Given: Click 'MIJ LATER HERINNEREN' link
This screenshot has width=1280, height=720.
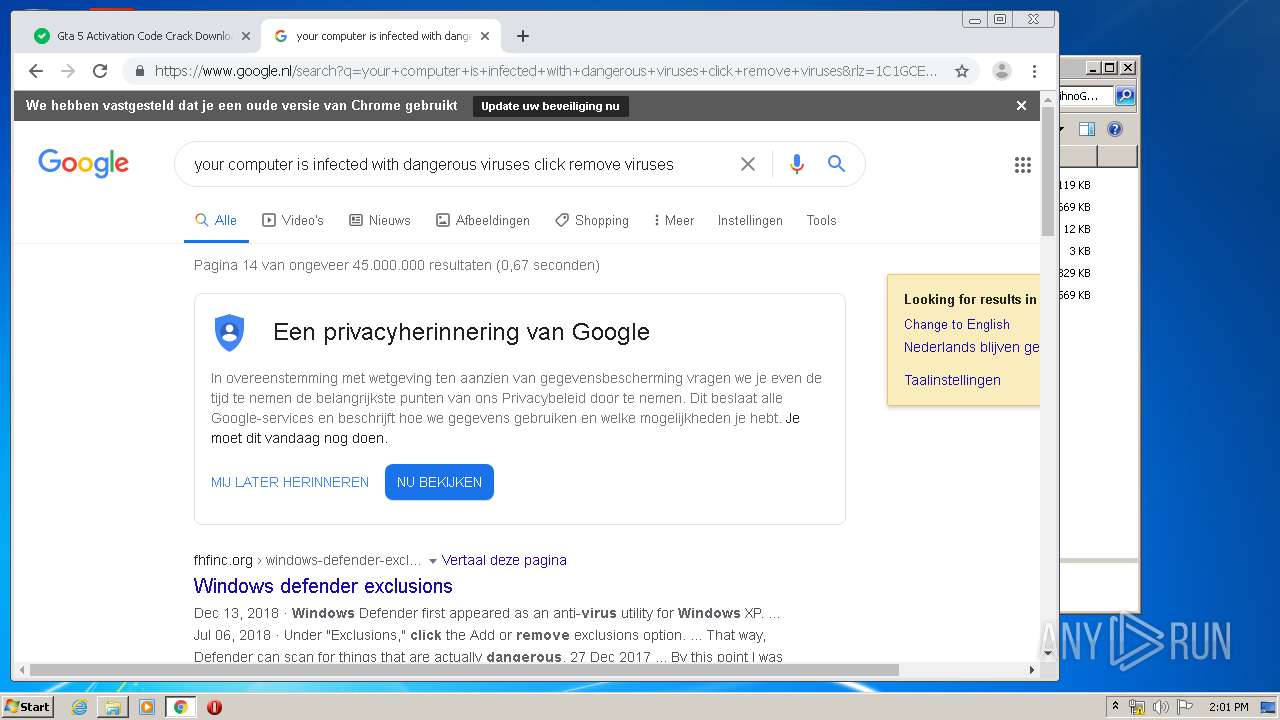Looking at the screenshot, I should [290, 482].
